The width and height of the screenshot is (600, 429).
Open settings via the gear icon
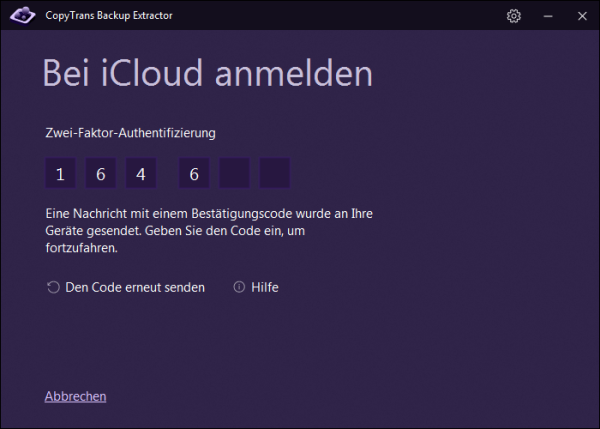pos(514,15)
